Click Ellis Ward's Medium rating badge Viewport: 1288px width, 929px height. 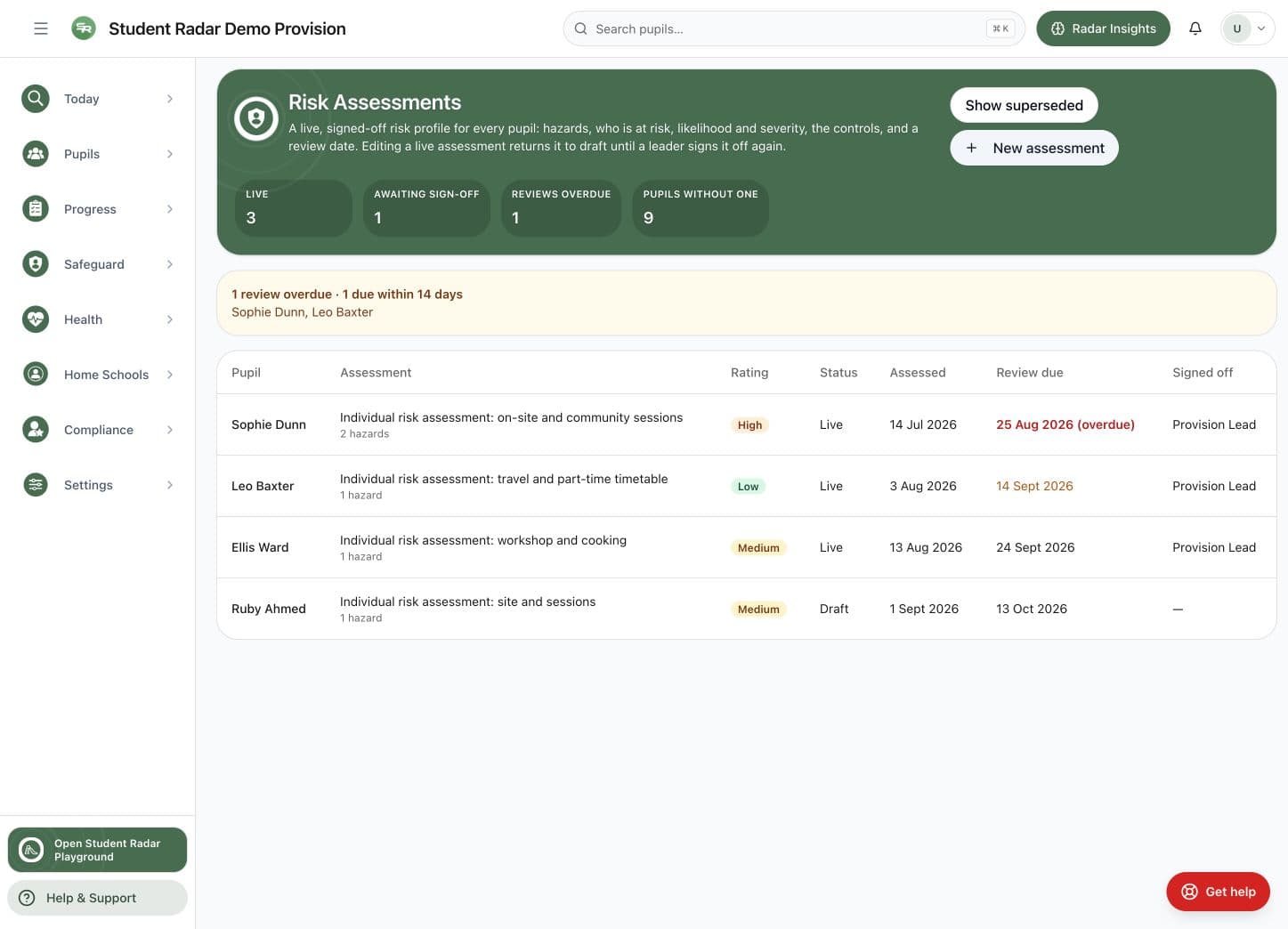point(758,548)
